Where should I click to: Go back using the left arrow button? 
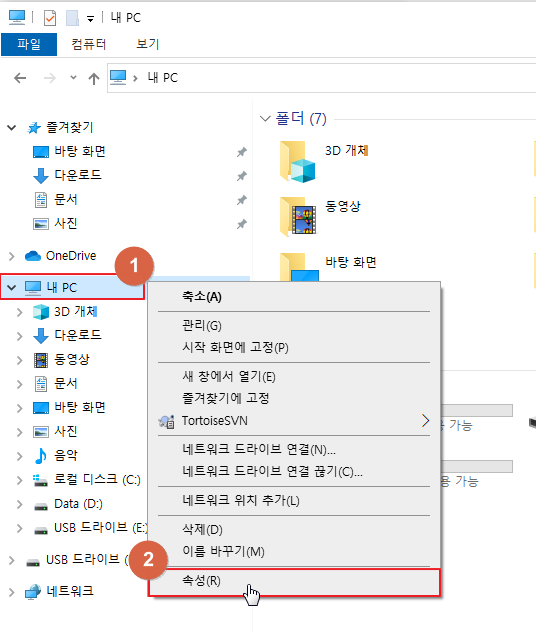[20, 78]
